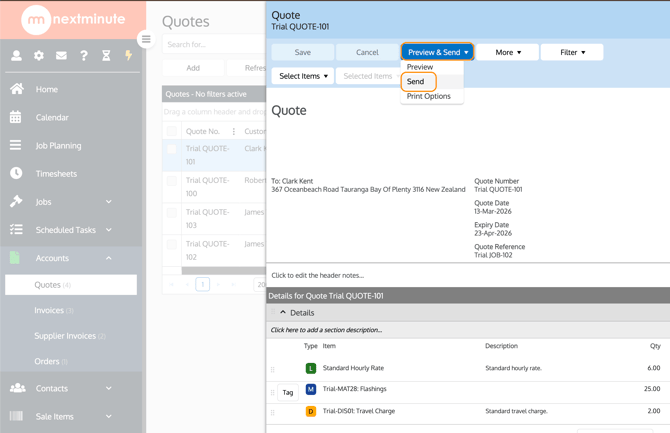Click the Save button

(x=302, y=52)
